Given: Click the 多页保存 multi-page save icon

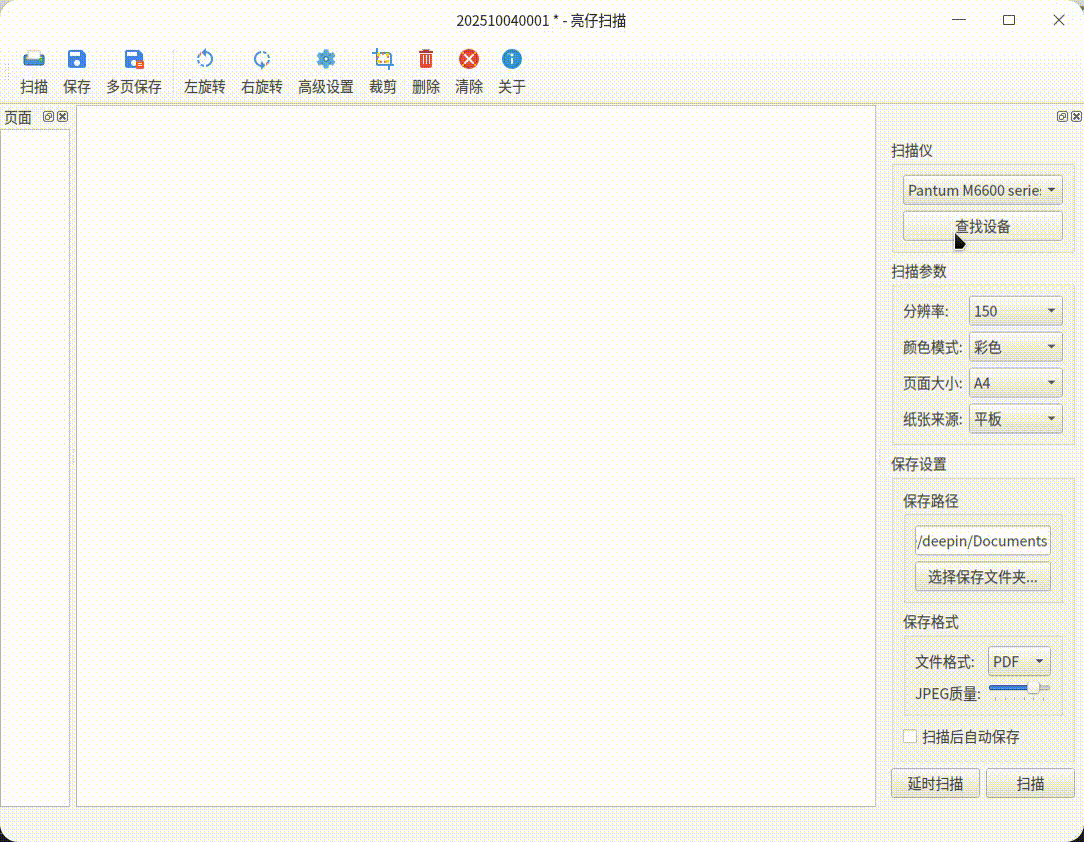Looking at the screenshot, I should (134, 60).
